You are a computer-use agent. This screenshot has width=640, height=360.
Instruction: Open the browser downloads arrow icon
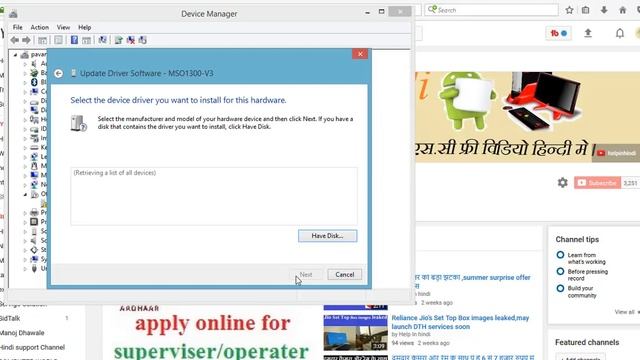604,10
